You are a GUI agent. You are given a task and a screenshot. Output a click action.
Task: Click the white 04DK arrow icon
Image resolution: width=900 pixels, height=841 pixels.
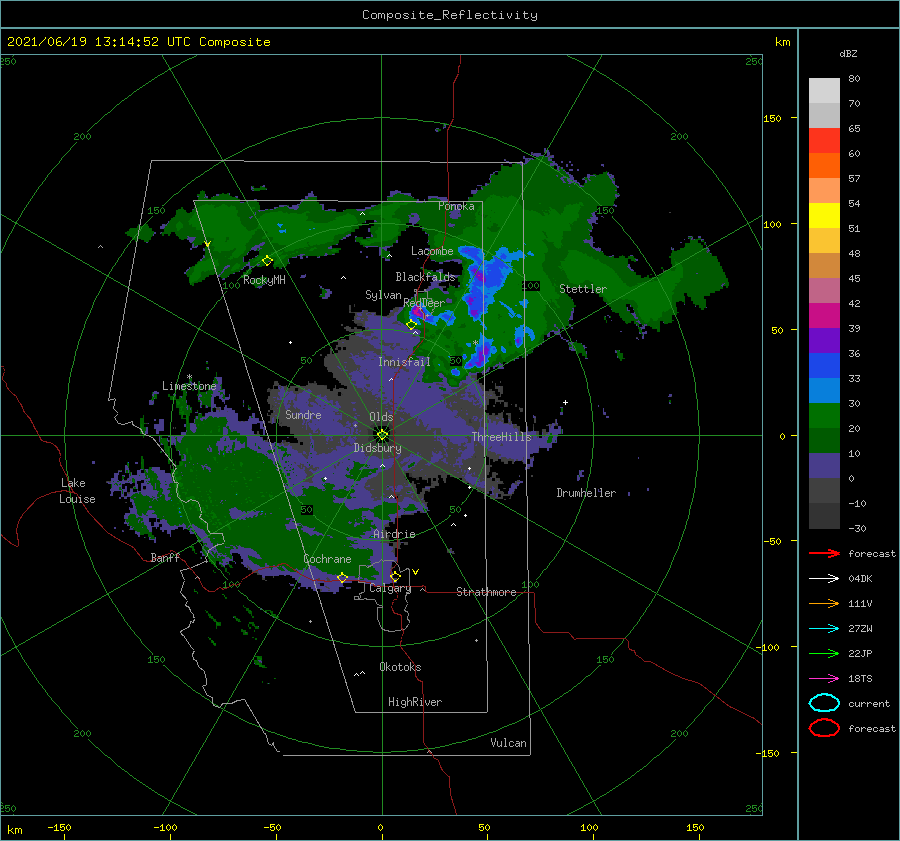(824, 579)
